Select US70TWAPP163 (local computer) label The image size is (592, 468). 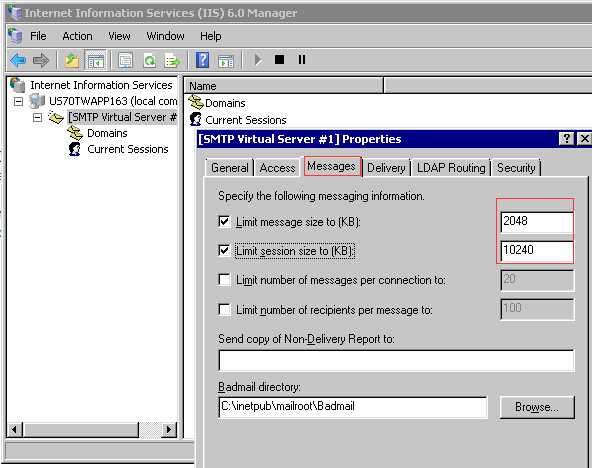(x=113, y=101)
